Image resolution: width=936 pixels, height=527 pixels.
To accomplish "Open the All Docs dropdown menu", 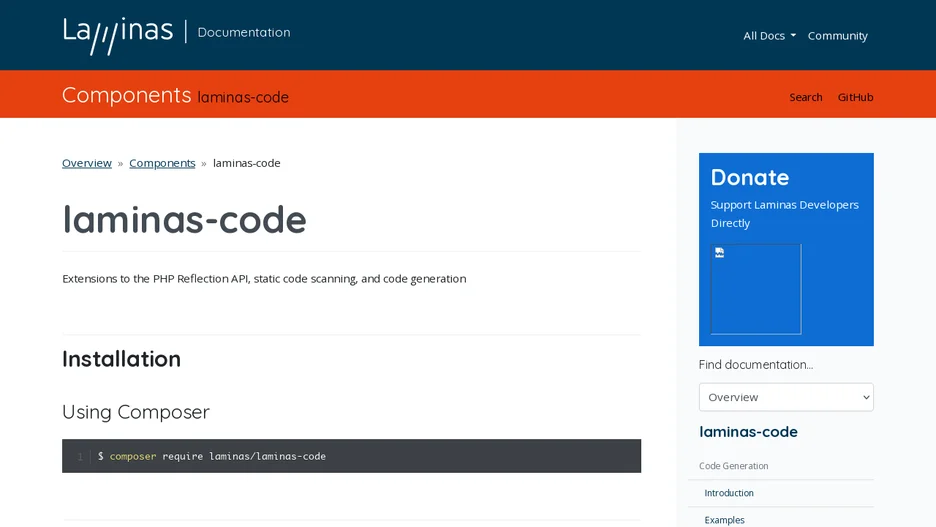I will pos(769,36).
